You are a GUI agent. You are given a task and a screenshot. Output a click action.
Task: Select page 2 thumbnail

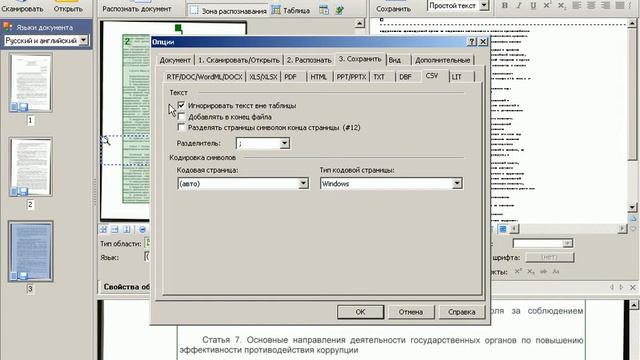31,167
